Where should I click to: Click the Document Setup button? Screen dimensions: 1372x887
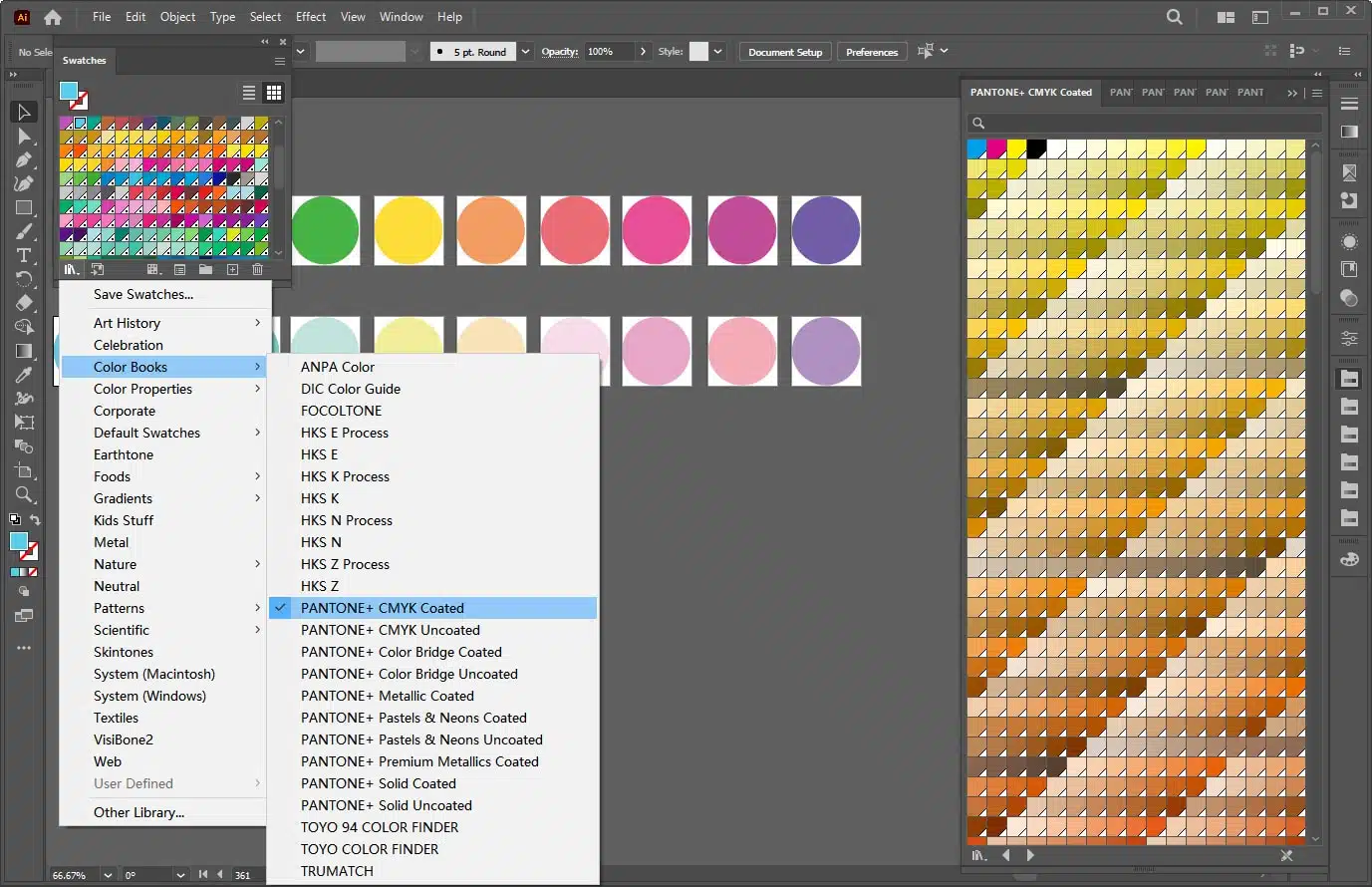pyautogui.click(x=785, y=52)
